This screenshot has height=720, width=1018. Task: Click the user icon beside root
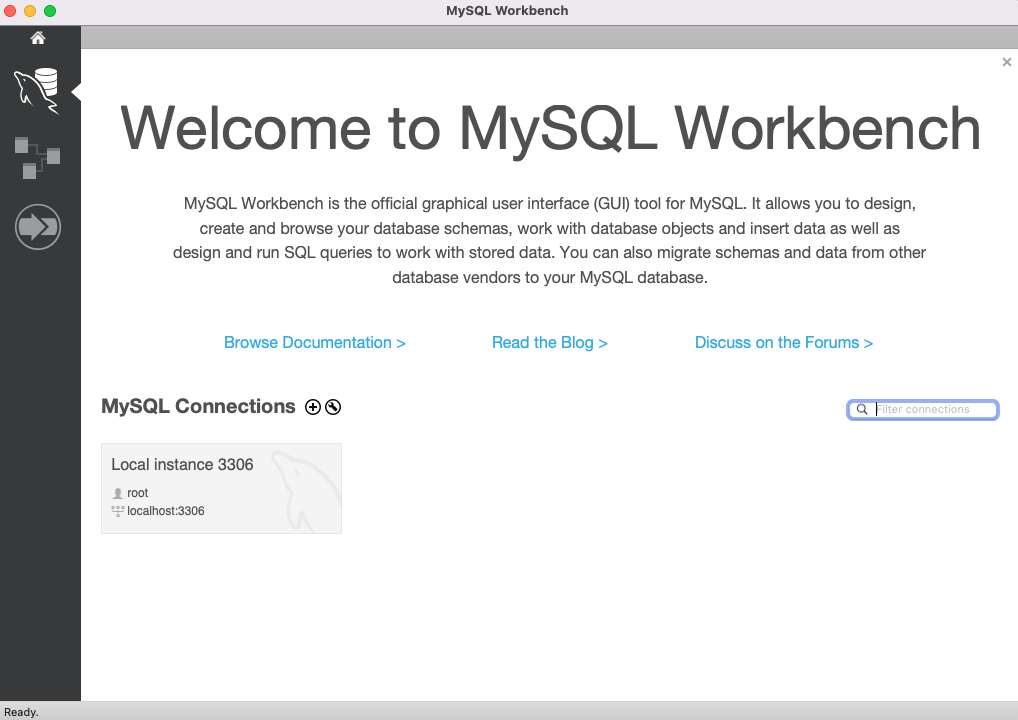118,493
